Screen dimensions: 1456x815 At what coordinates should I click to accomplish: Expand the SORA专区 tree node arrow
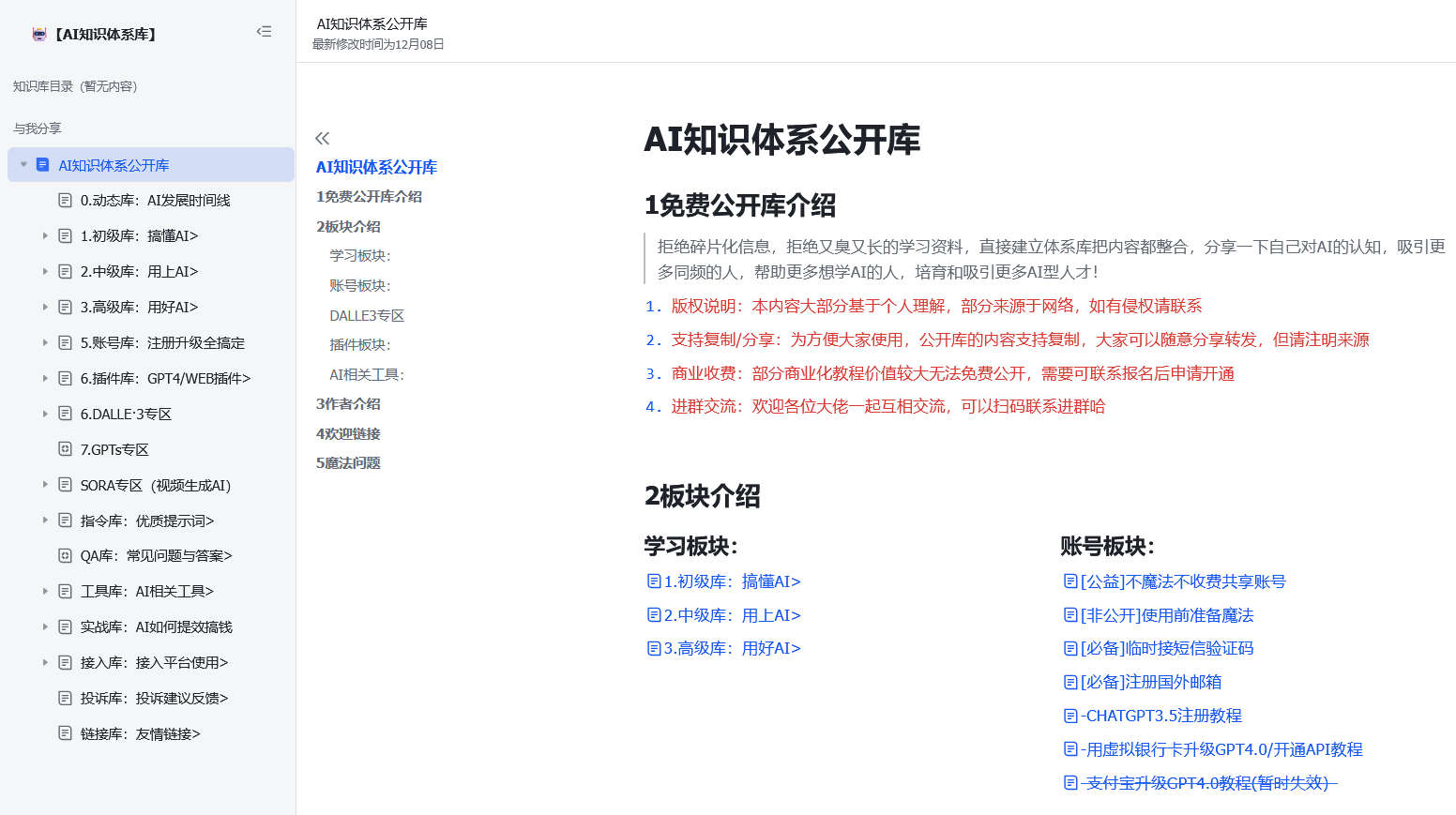(44, 485)
